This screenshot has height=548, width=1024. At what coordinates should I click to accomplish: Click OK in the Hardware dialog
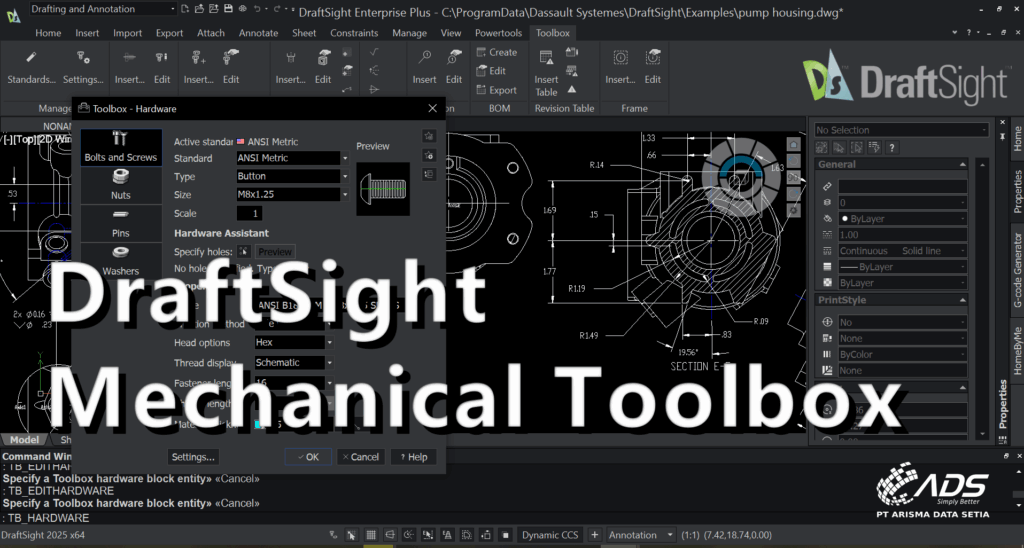pos(308,457)
